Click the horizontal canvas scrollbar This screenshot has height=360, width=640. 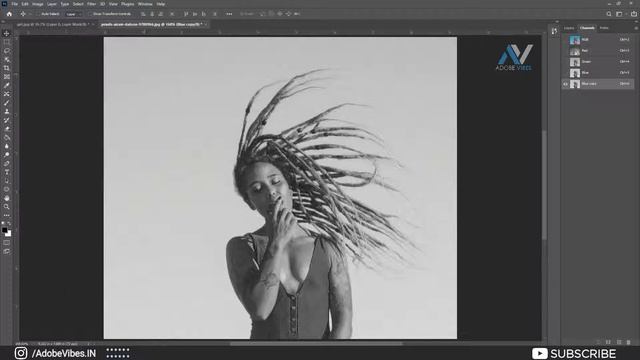tap(316, 344)
